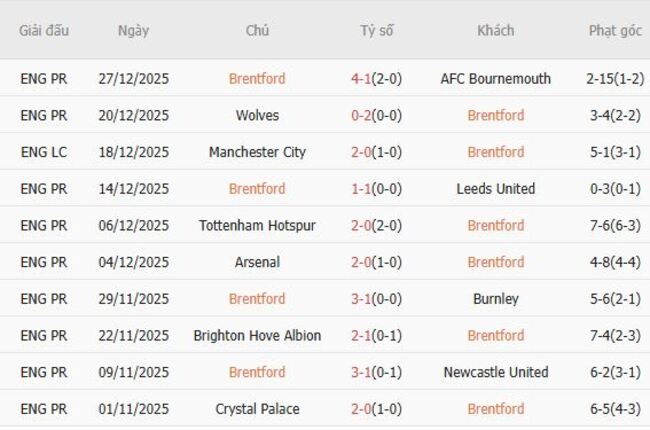Select the Phạt góc column header
The width and height of the screenshot is (650, 430).
tap(615, 30)
